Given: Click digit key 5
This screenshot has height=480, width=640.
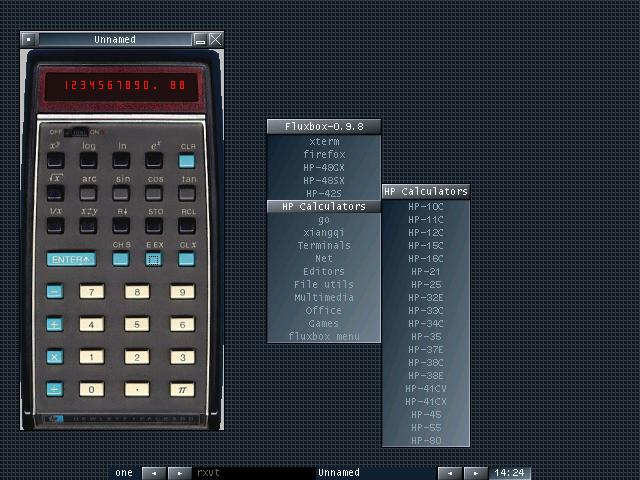Looking at the screenshot, I should click(x=137, y=324).
